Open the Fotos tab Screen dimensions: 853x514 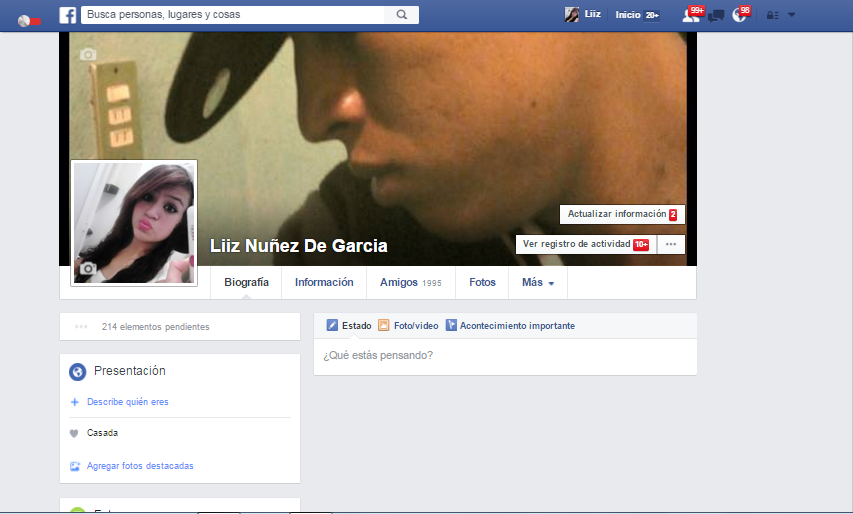pyautogui.click(x=482, y=282)
